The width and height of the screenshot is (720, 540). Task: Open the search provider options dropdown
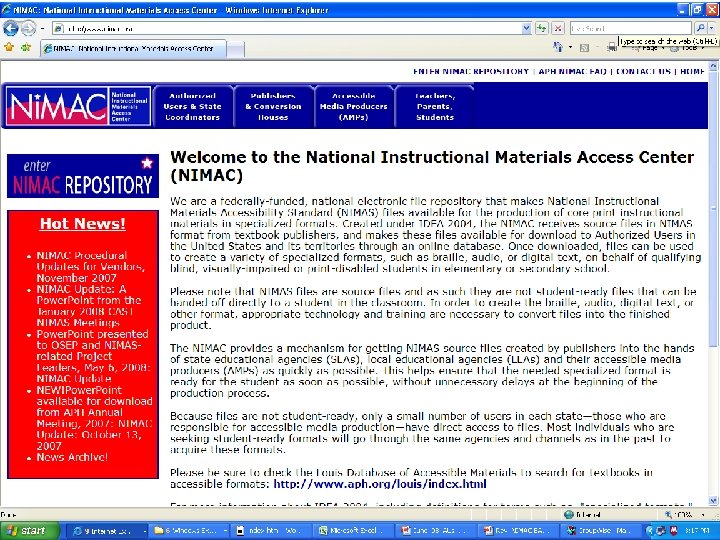tap(712, 28)
